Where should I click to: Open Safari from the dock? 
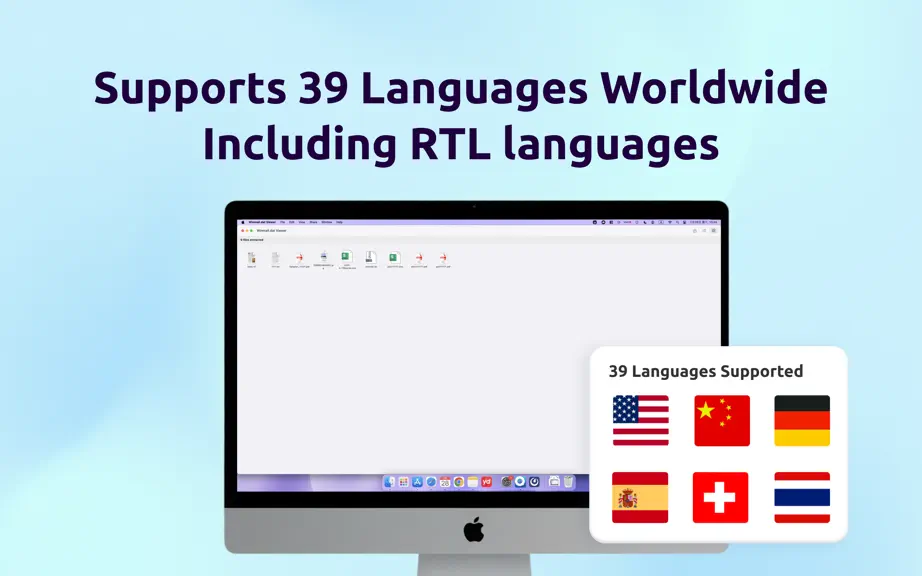tap(431, 482)
